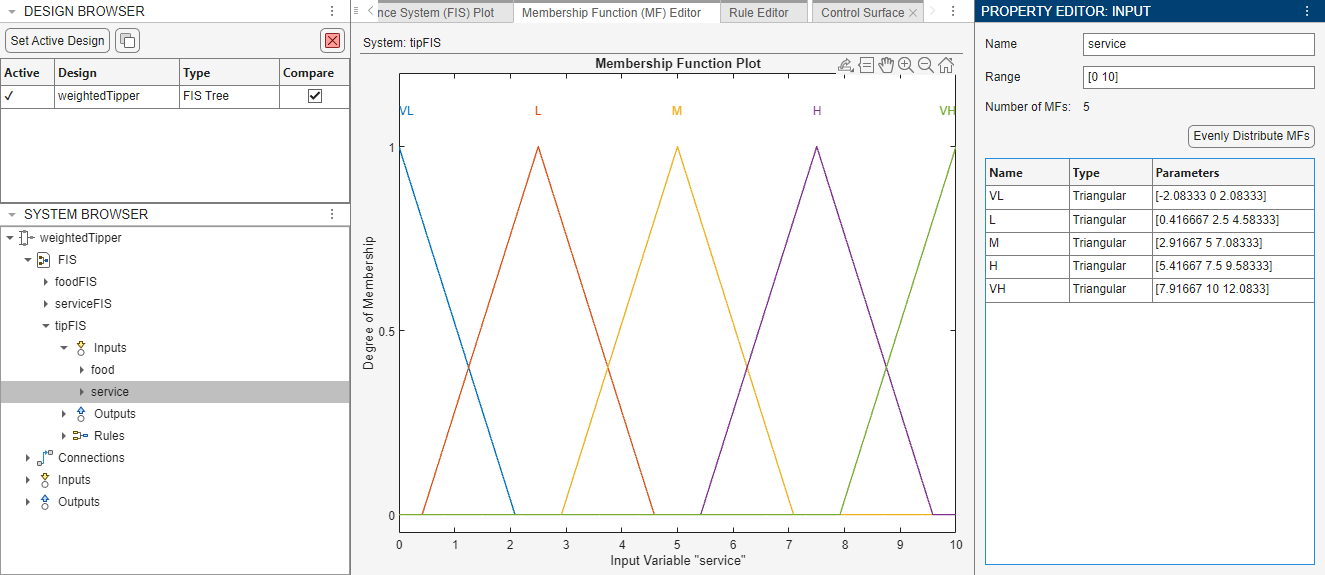
Task: Open Design Browser three-dot options menu
Action: click(333, 11)
